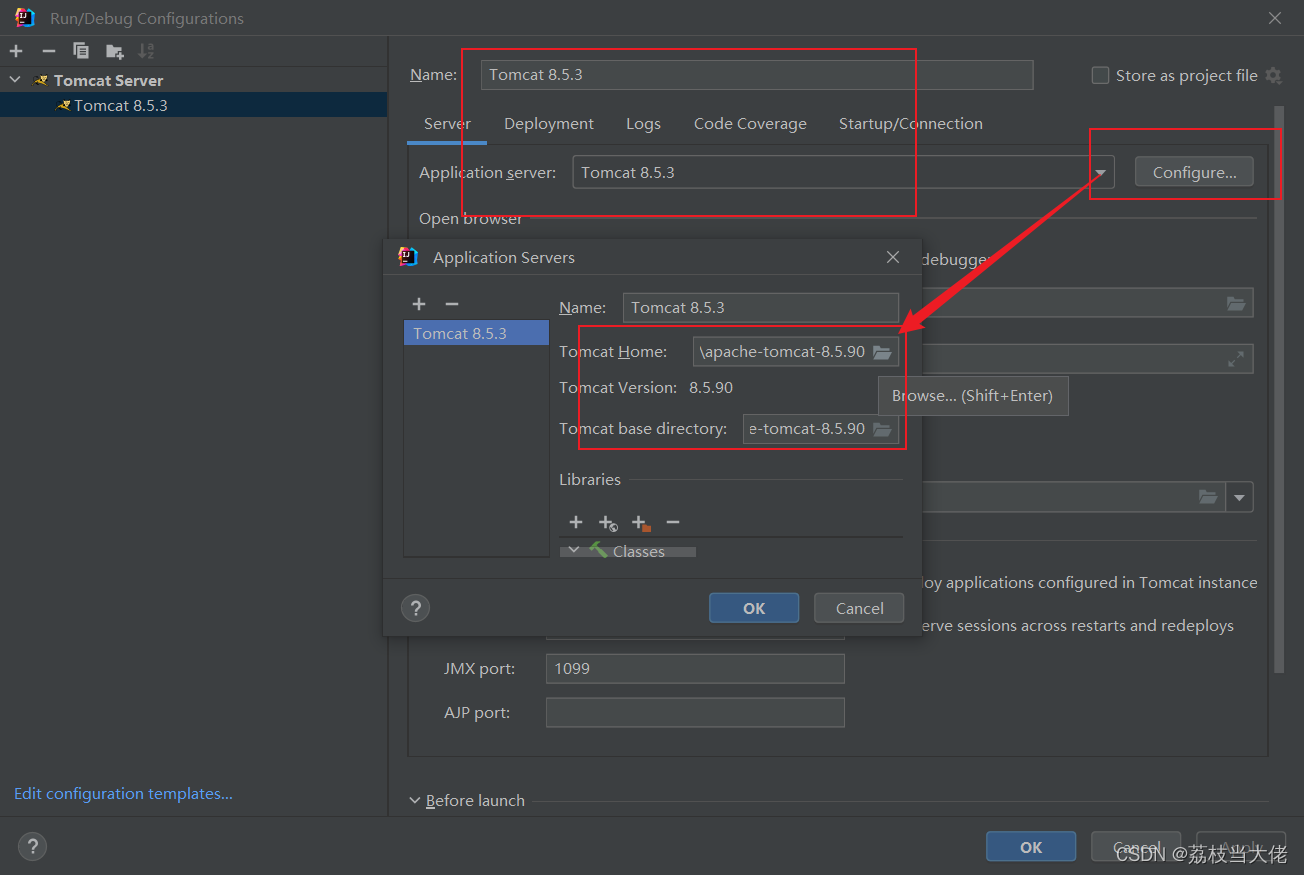Open help in Run/Debug Configurations window

pyautogui.click(x=32, y=847)
